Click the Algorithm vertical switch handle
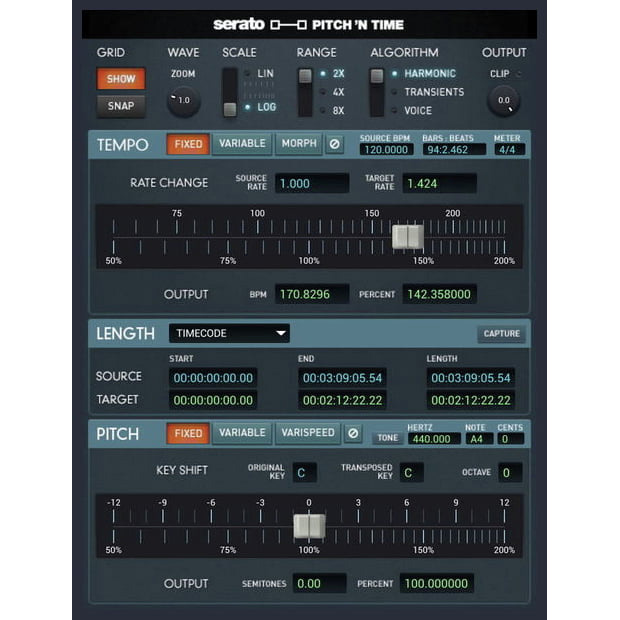The width and height of the screenshot is (620, 620). point(377,76)
